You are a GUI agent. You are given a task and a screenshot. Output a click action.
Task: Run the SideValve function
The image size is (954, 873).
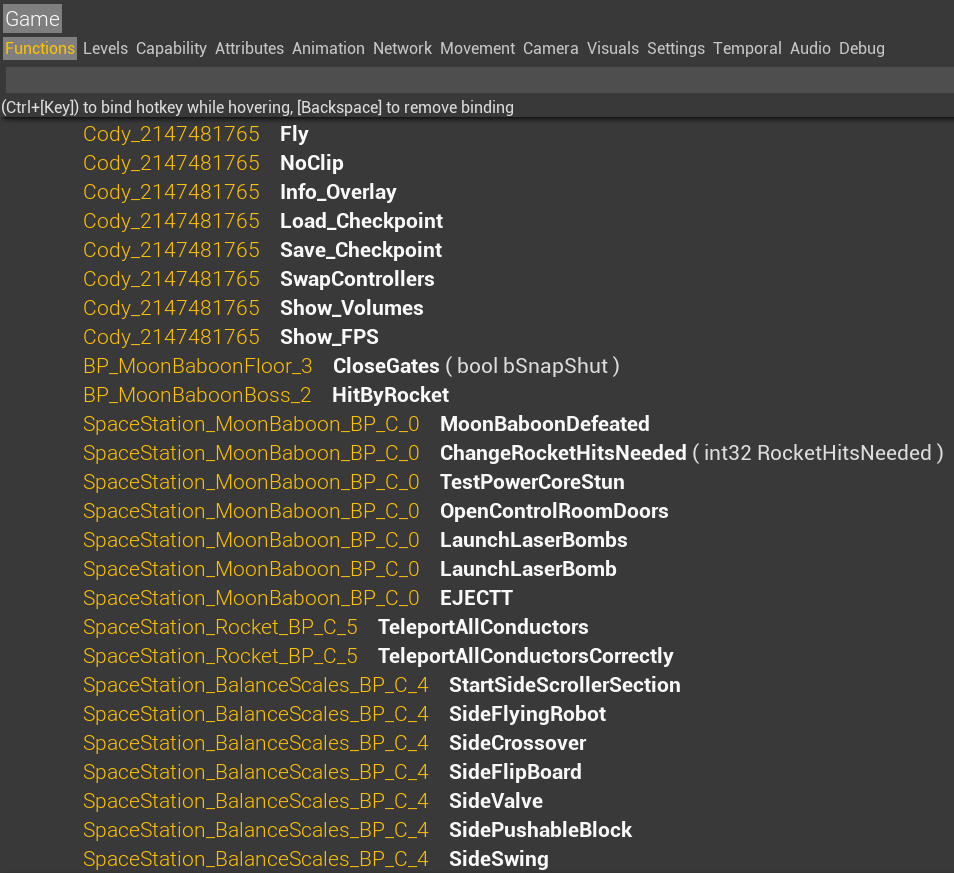click(496, 801)
